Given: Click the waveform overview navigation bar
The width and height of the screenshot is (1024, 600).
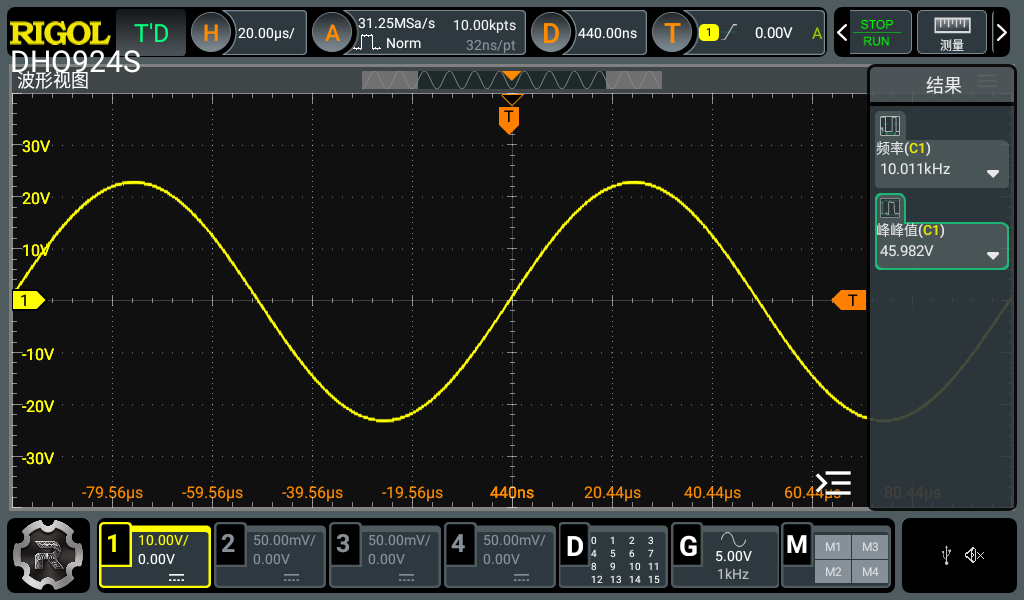Looking at the screenshot, I should click(512, 80).
